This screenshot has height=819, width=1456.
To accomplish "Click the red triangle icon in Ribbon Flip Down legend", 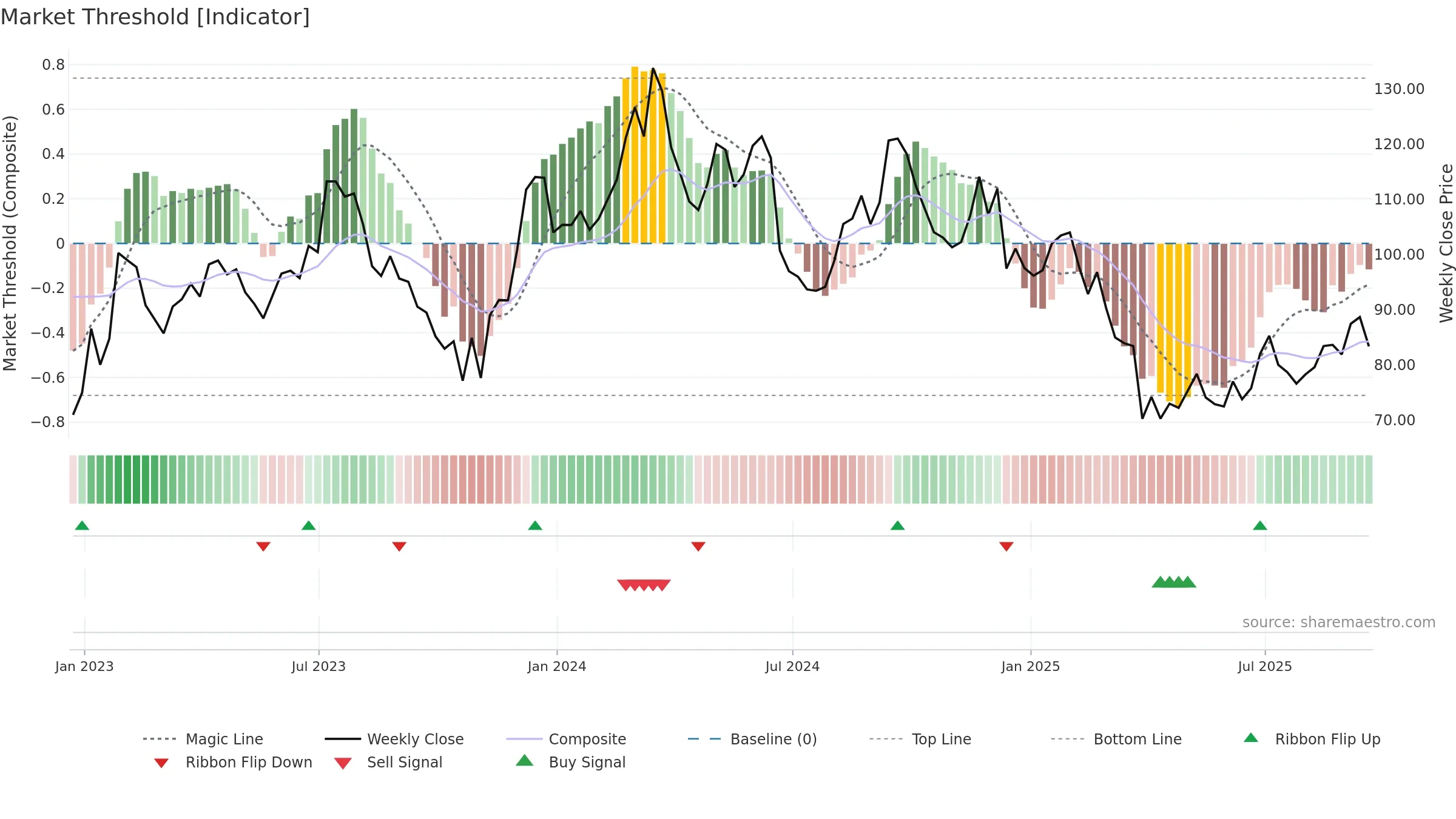I will click(161, 763).
